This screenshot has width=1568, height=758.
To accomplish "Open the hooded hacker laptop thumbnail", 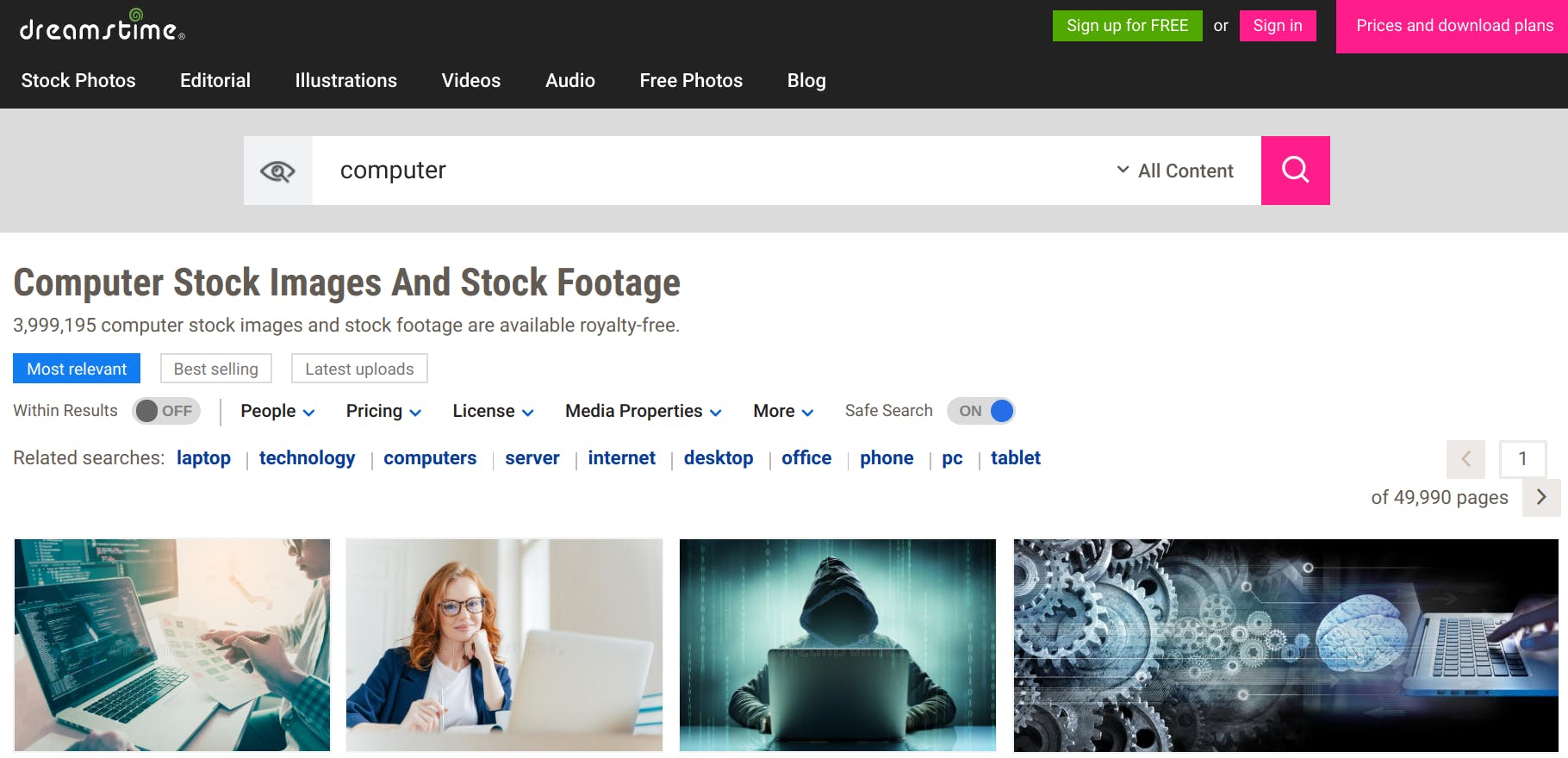I will [x=837, y=645].
